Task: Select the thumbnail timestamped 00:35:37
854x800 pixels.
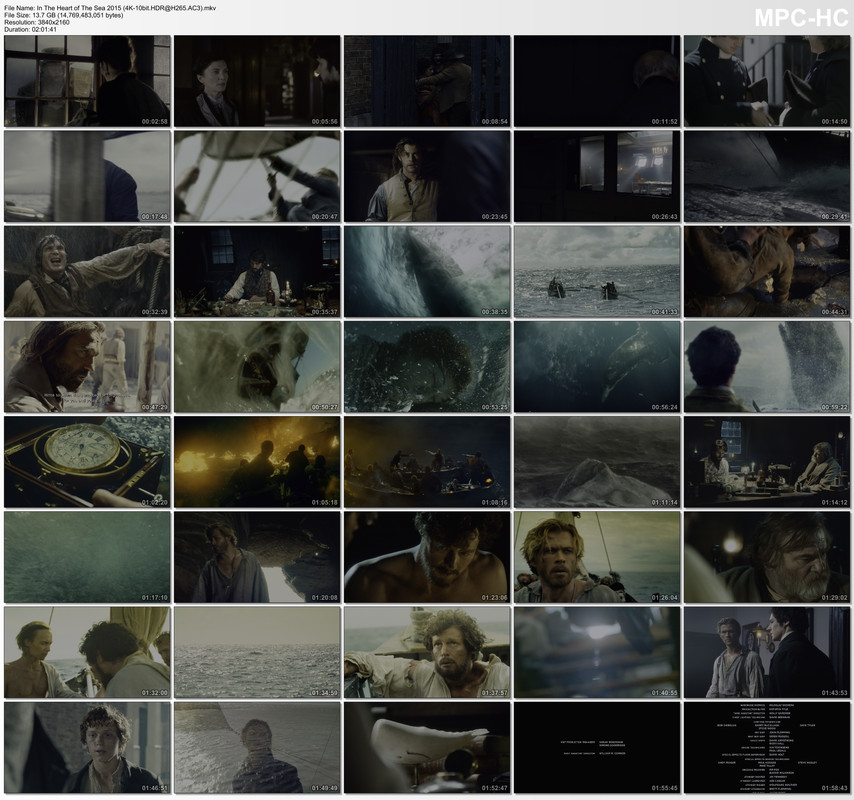Action: tap(257, 272)
